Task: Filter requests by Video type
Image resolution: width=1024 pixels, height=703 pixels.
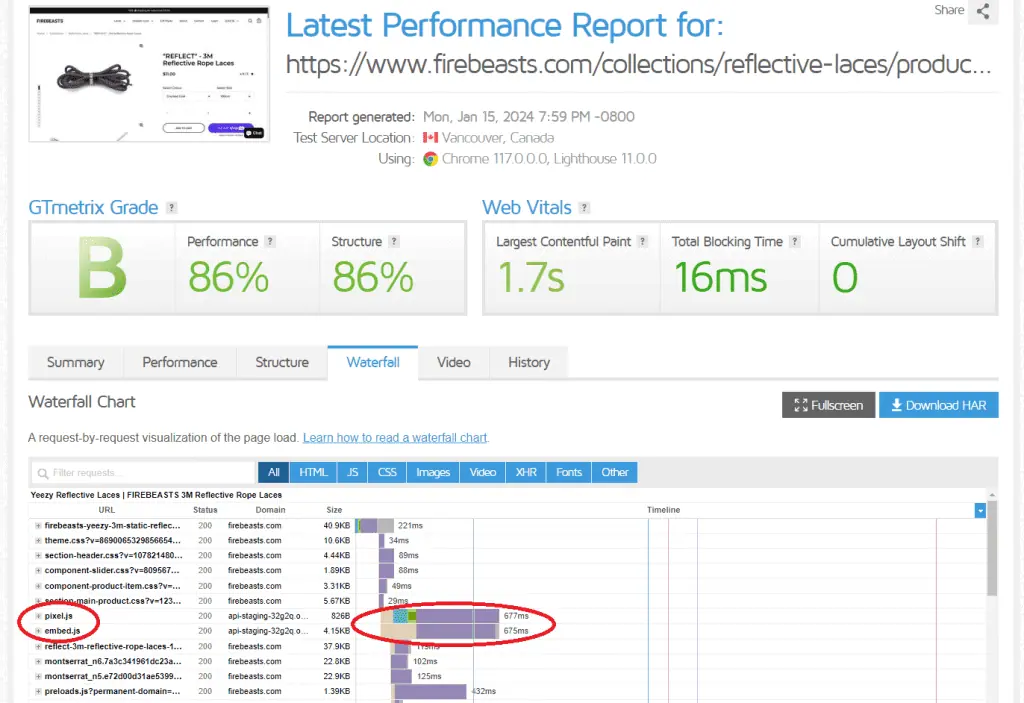Action: (483, 472)
